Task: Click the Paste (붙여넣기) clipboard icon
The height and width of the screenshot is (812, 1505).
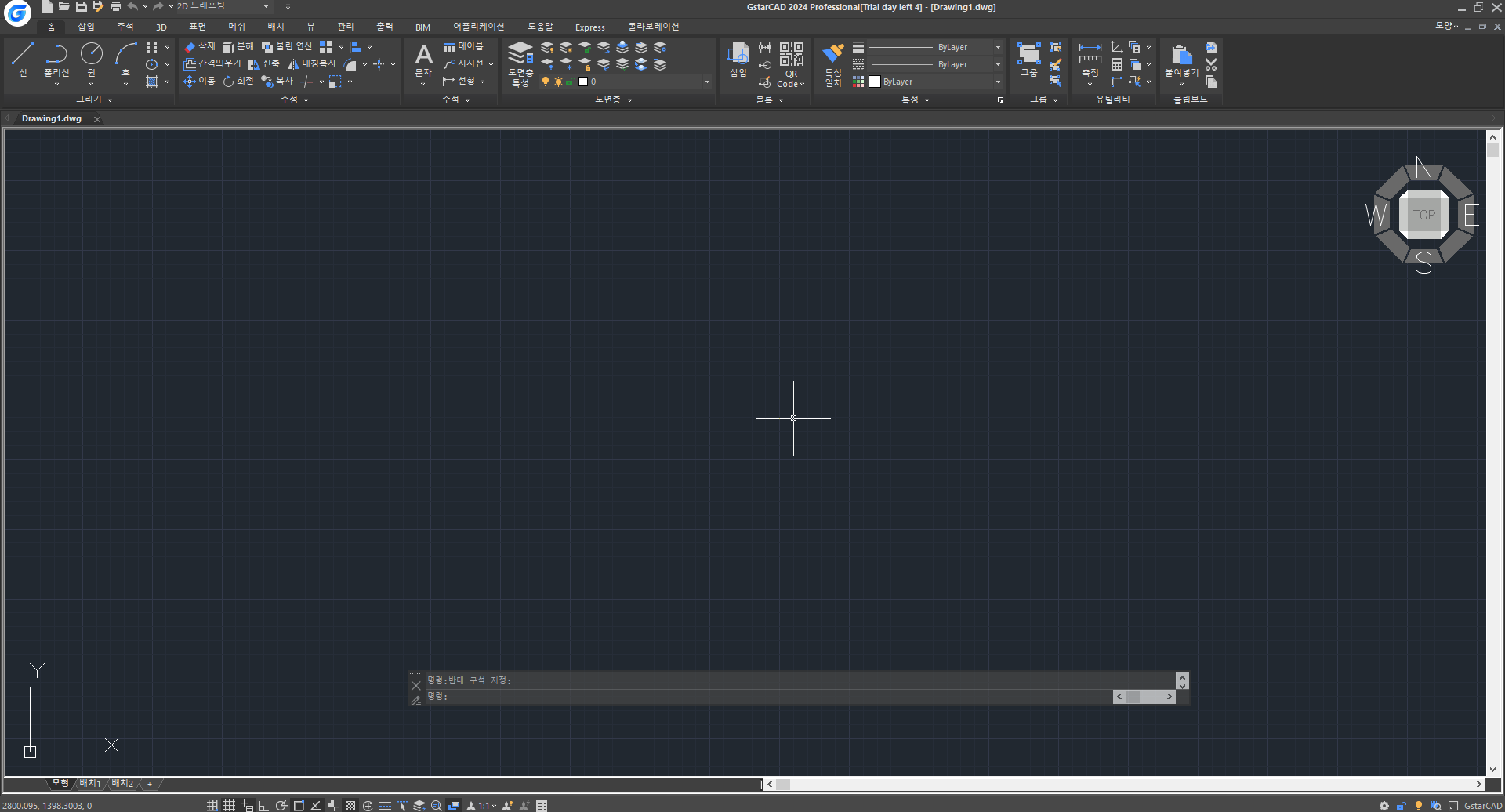Action: (1181, 61)
